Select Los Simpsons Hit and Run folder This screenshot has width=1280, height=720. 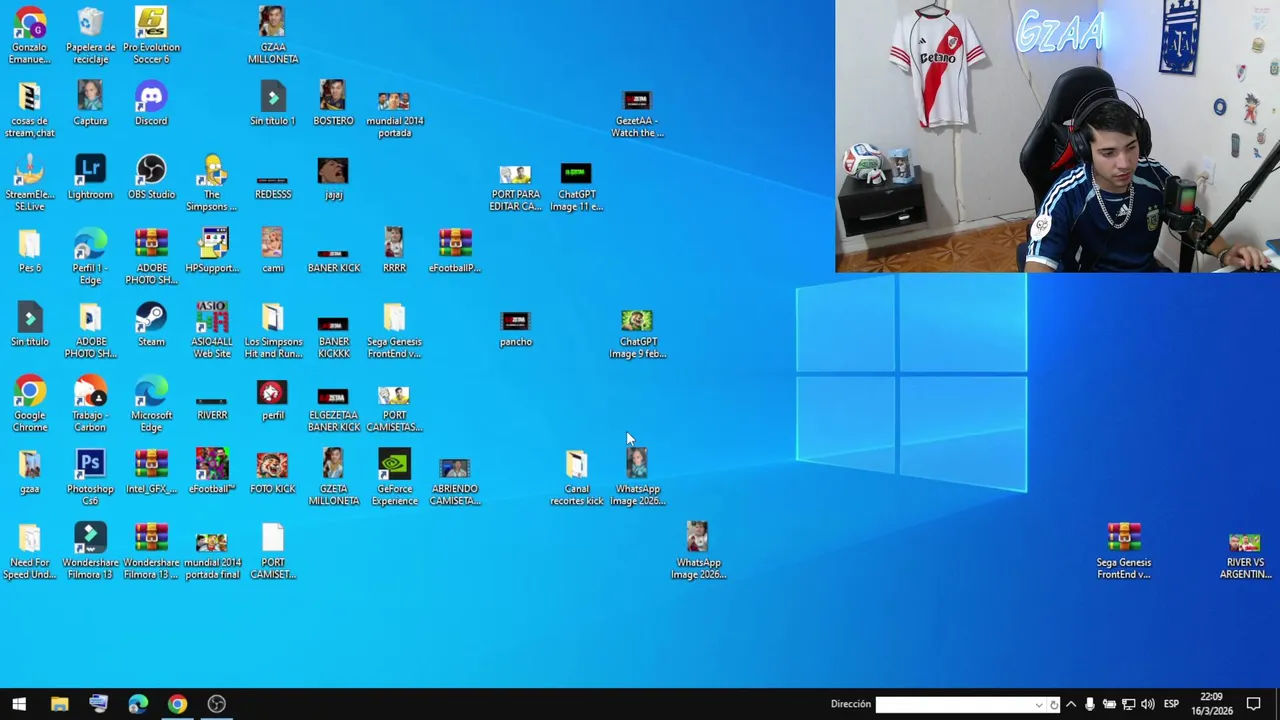coord(272,330)
